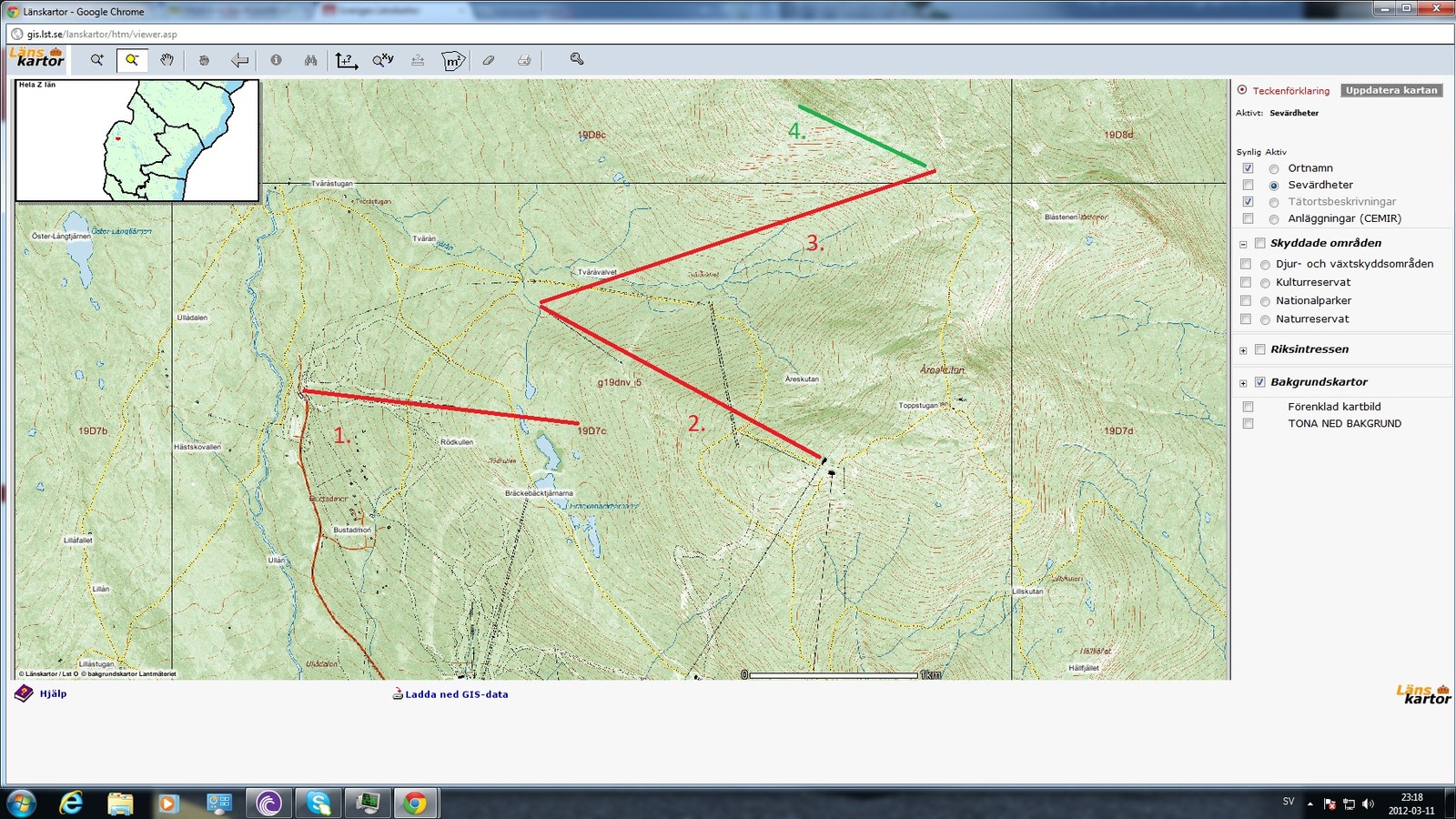Check the TONA NED BAKGRUND checkbox

[1248, 424]
